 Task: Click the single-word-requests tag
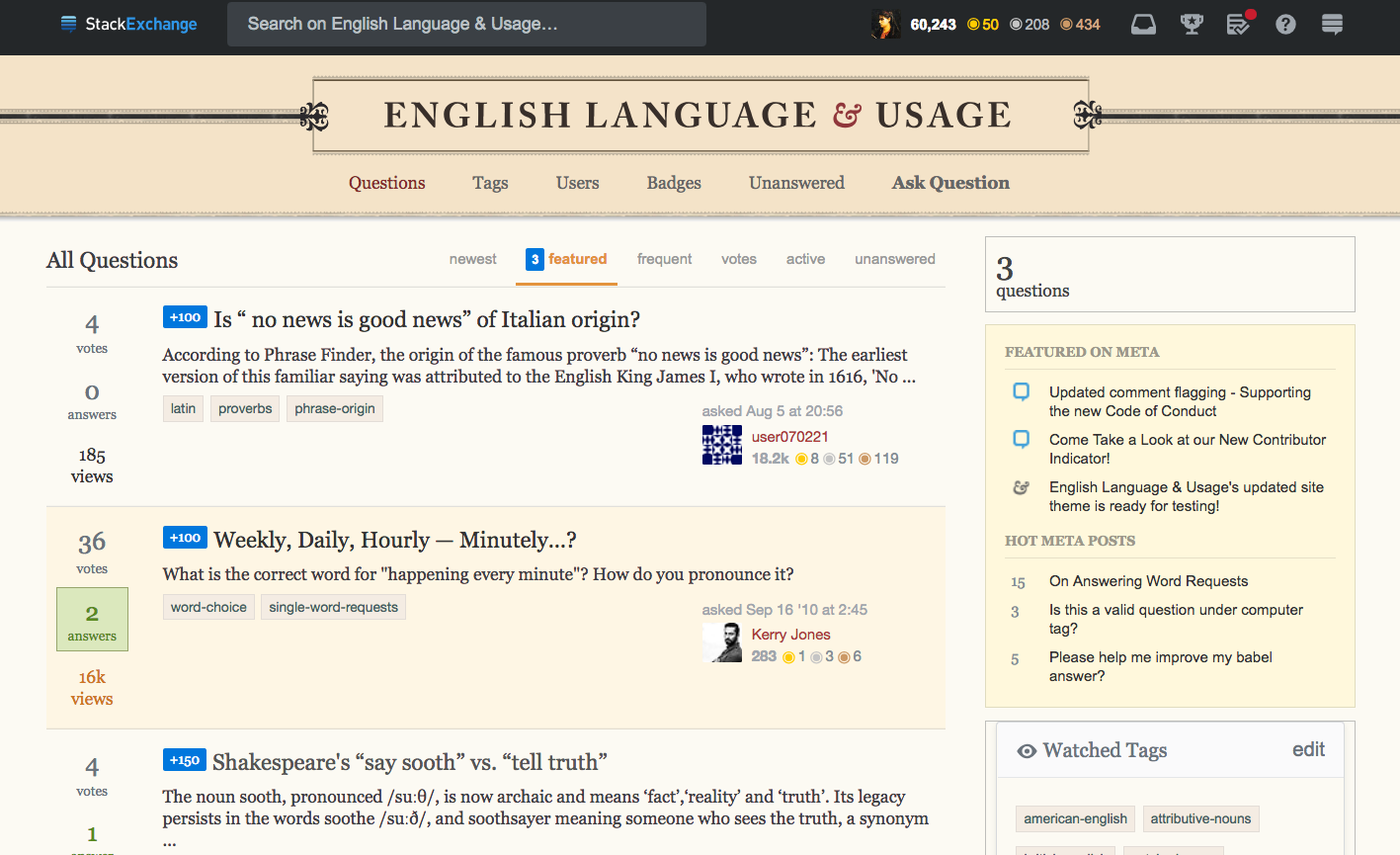[x=334, y=607]
